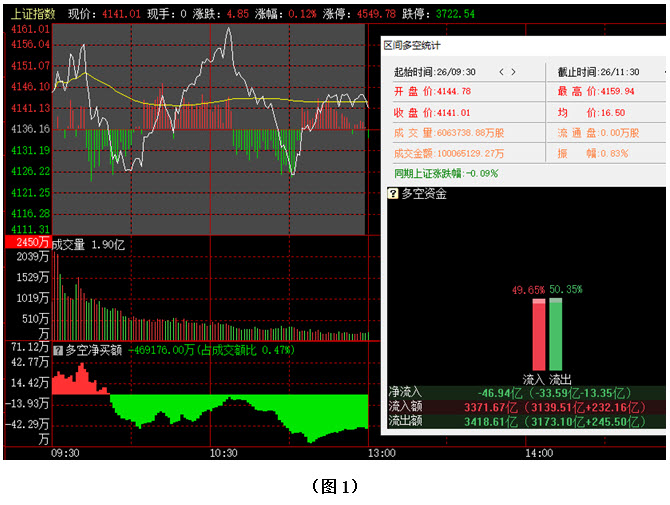Click the 区间多空统计 panel title
The image size is (670, 505).
(413, 45)
